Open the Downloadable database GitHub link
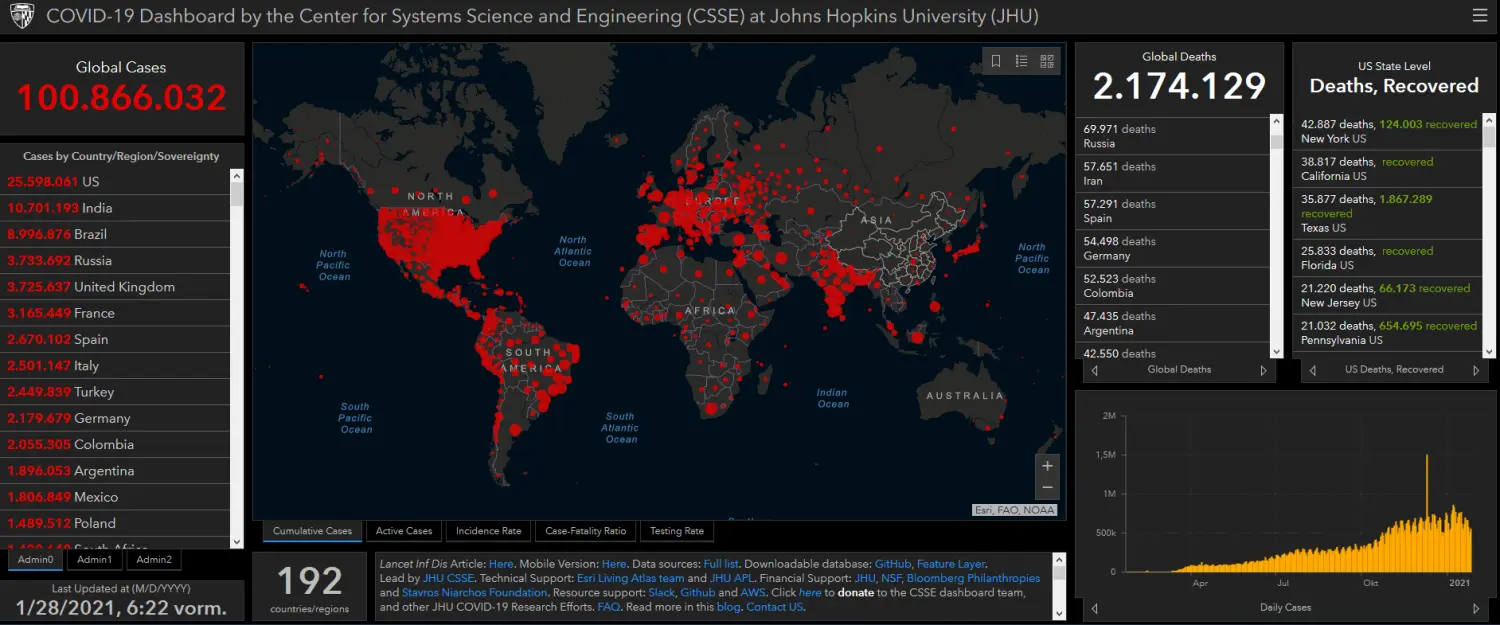The height and width of the screenshot is (625, 1500). 893,564
